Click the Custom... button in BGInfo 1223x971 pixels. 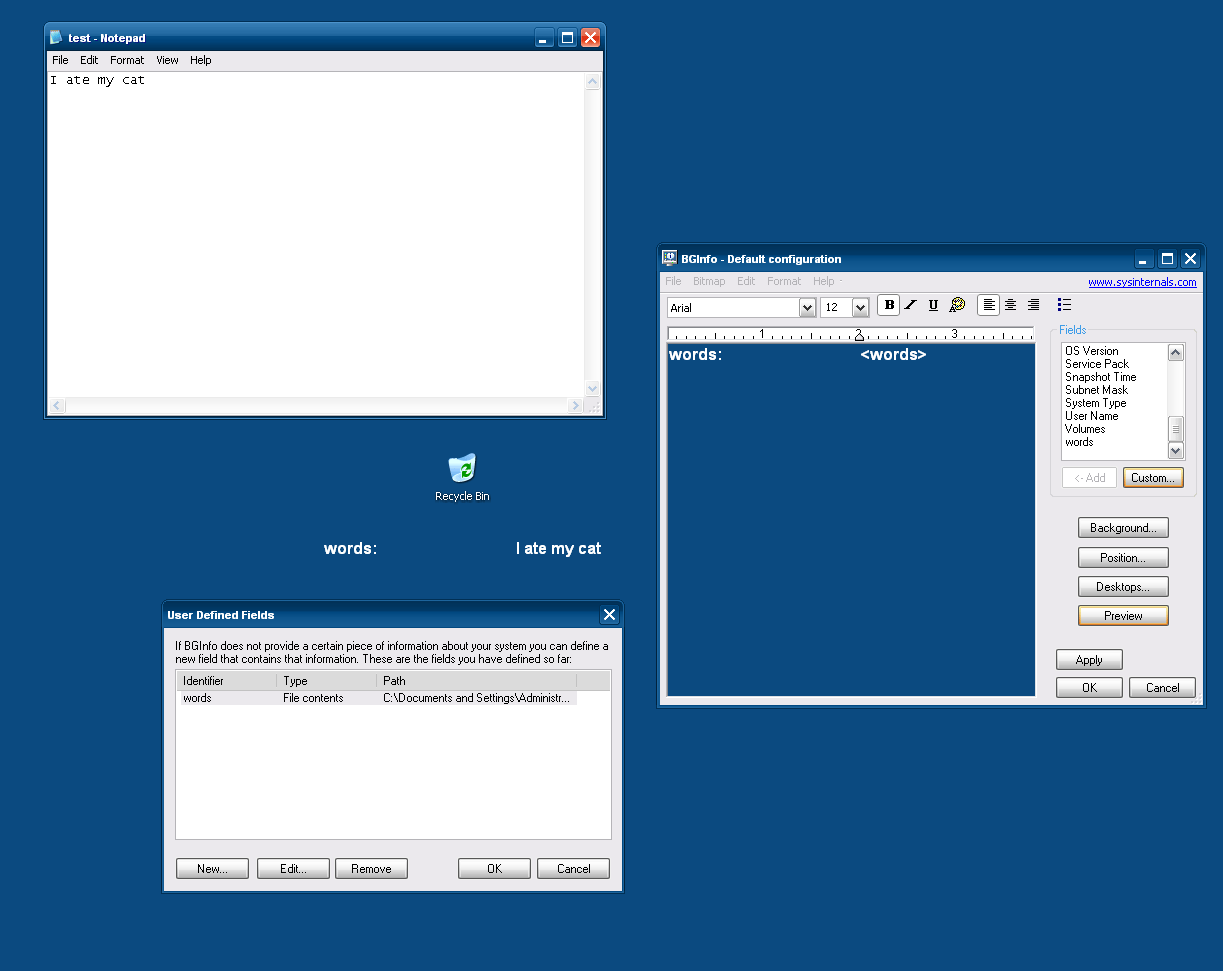[x=1153, y=478]
